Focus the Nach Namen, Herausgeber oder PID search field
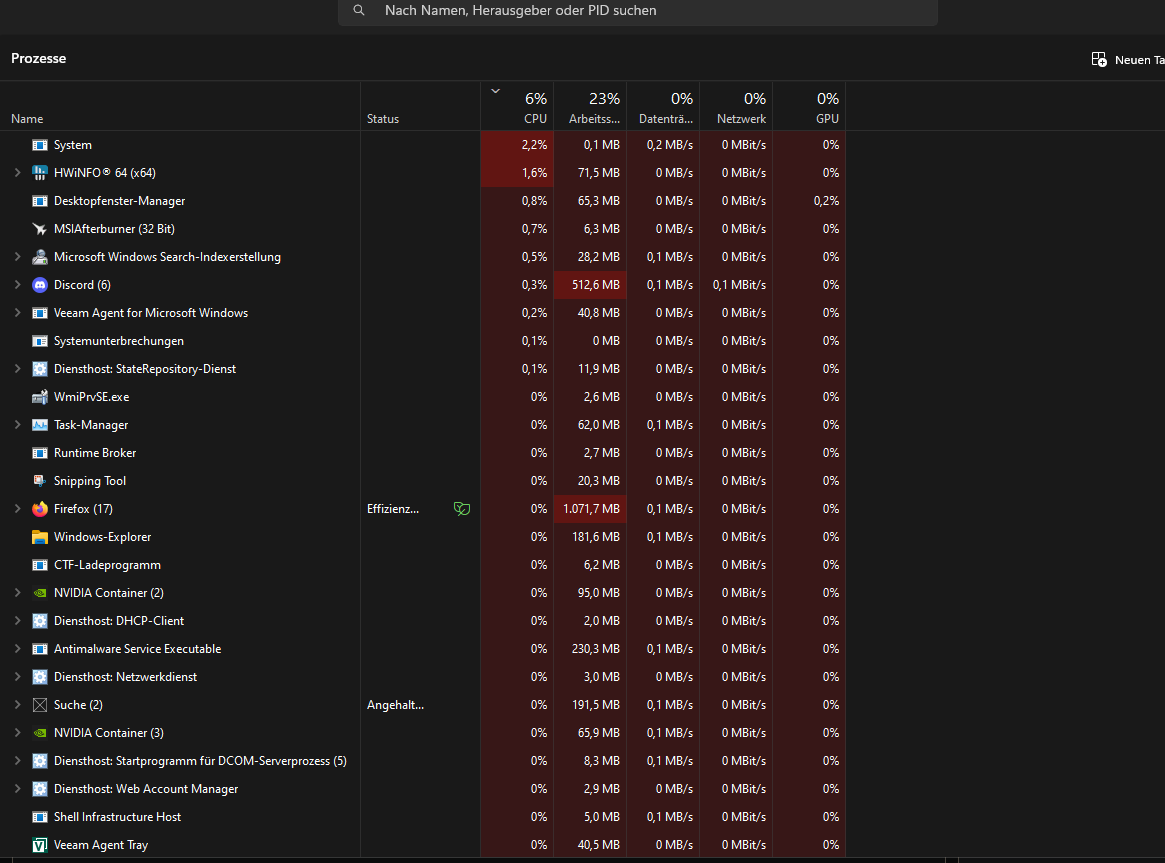The width and height of the screenshot is (1165, 863). pyautogui.click(x=637, y=11)
